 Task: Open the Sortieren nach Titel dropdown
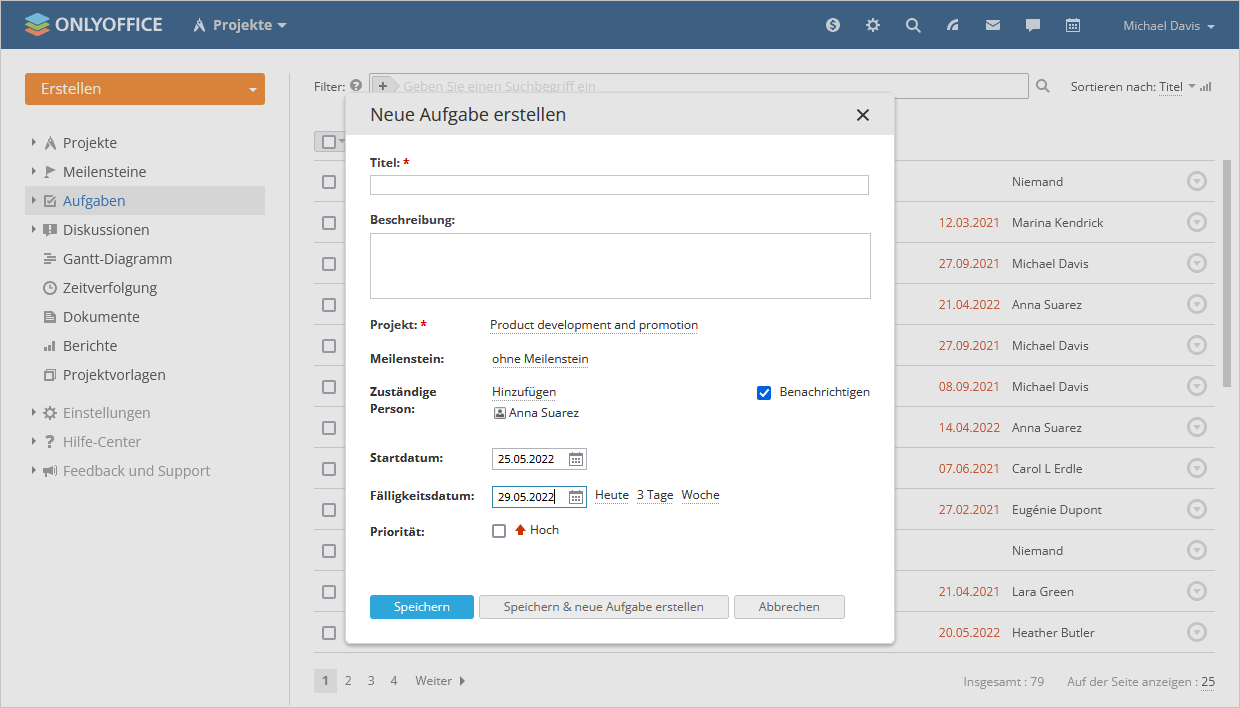1177,87
